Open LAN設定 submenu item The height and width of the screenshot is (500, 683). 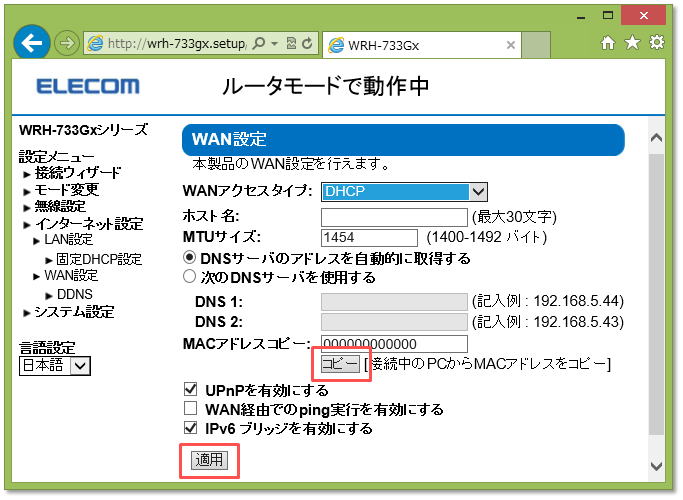pos(68,240)
